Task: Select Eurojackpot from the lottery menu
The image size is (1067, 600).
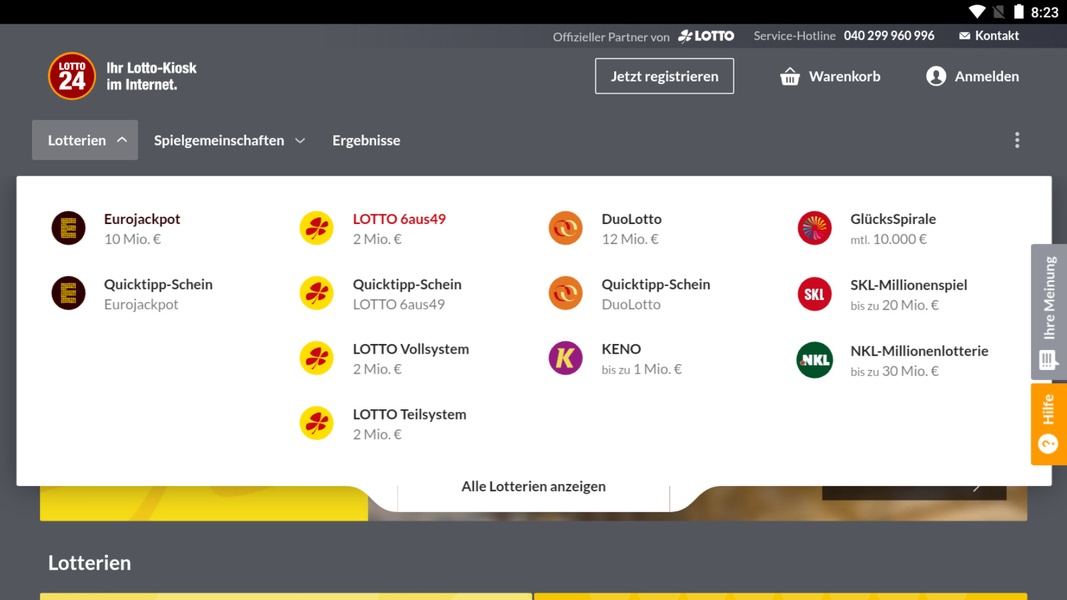Action: coord(142,229)
